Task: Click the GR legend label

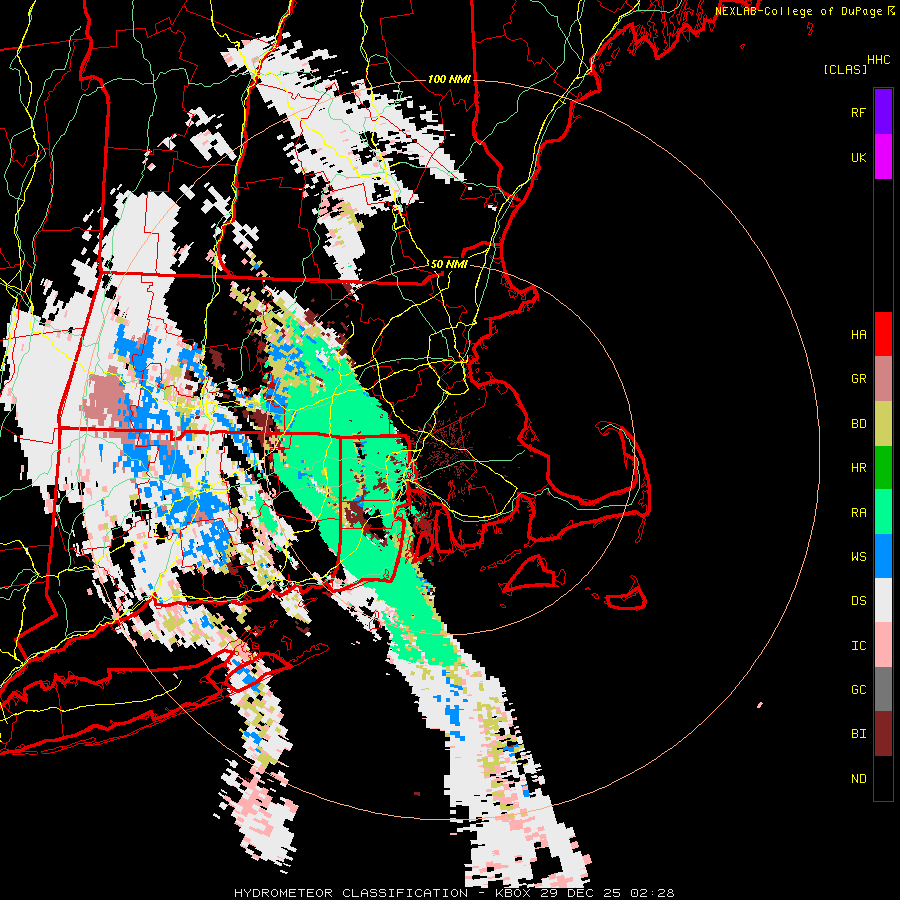Action: [x=858, y=379]
